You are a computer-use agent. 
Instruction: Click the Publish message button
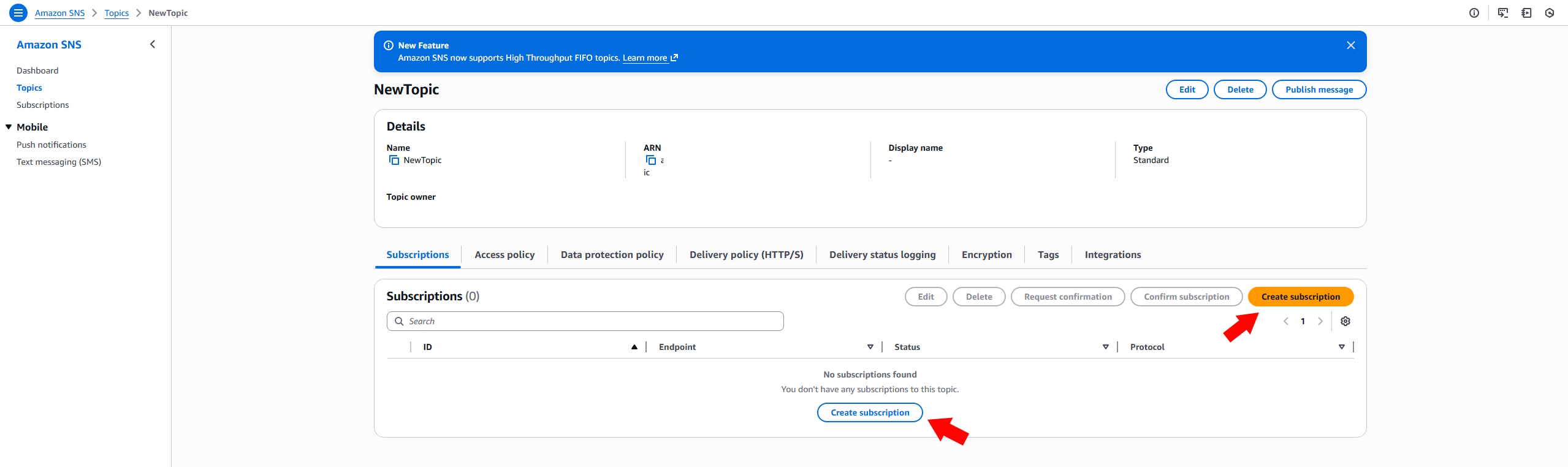pyautogui.click(x=1319, y=89)
